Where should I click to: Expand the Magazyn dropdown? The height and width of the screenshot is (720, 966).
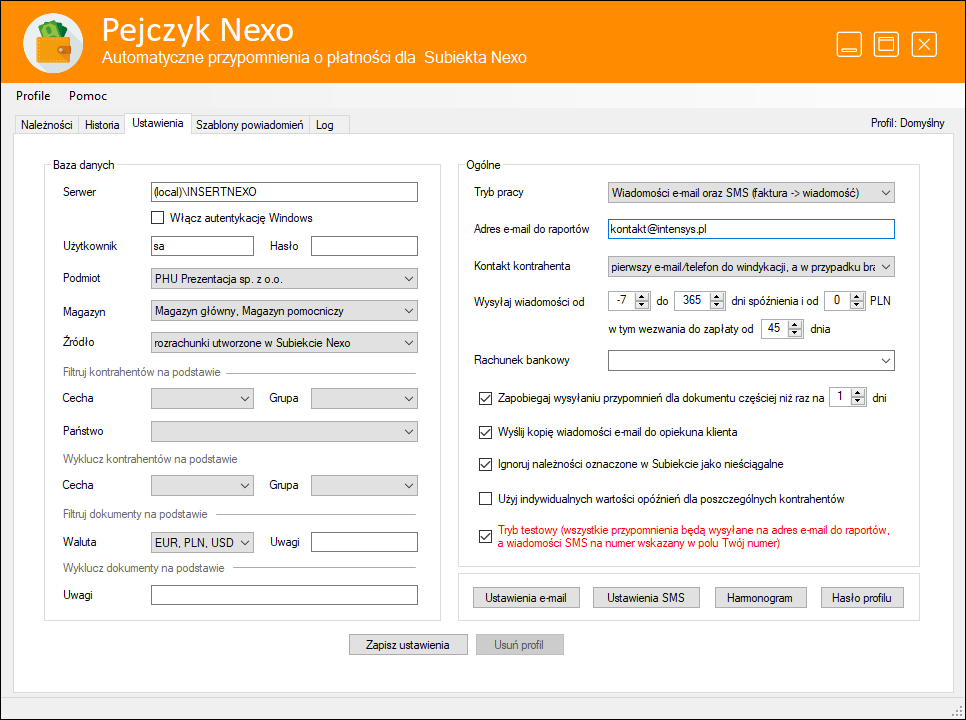tap(284, 310)
